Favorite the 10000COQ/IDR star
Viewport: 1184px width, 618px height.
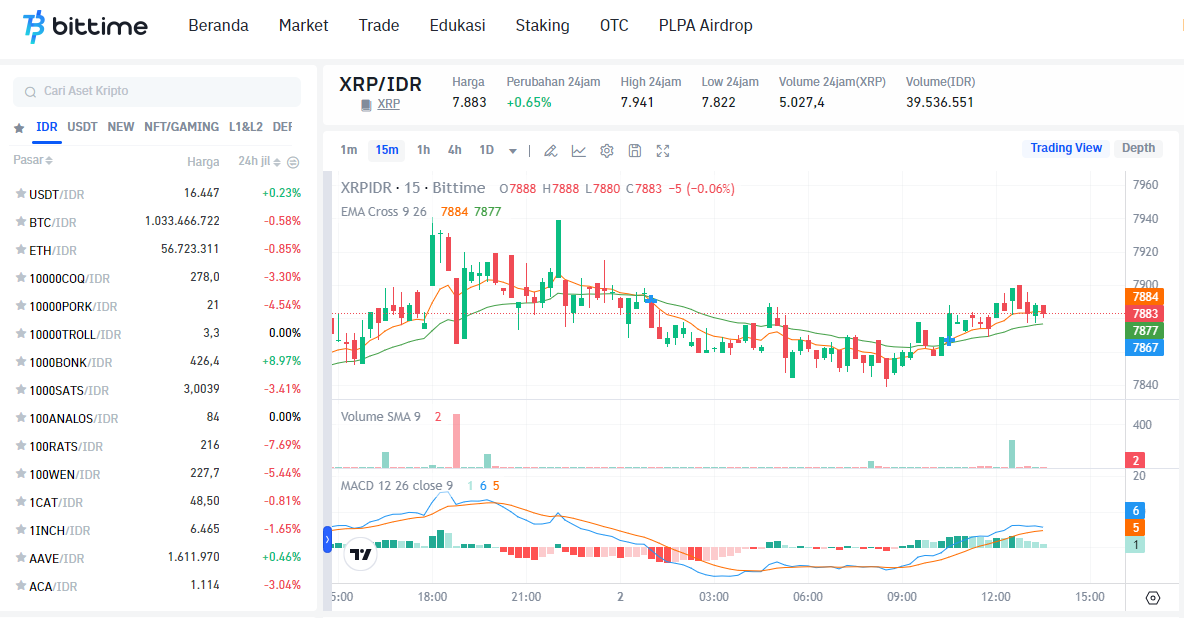(20, 277)
